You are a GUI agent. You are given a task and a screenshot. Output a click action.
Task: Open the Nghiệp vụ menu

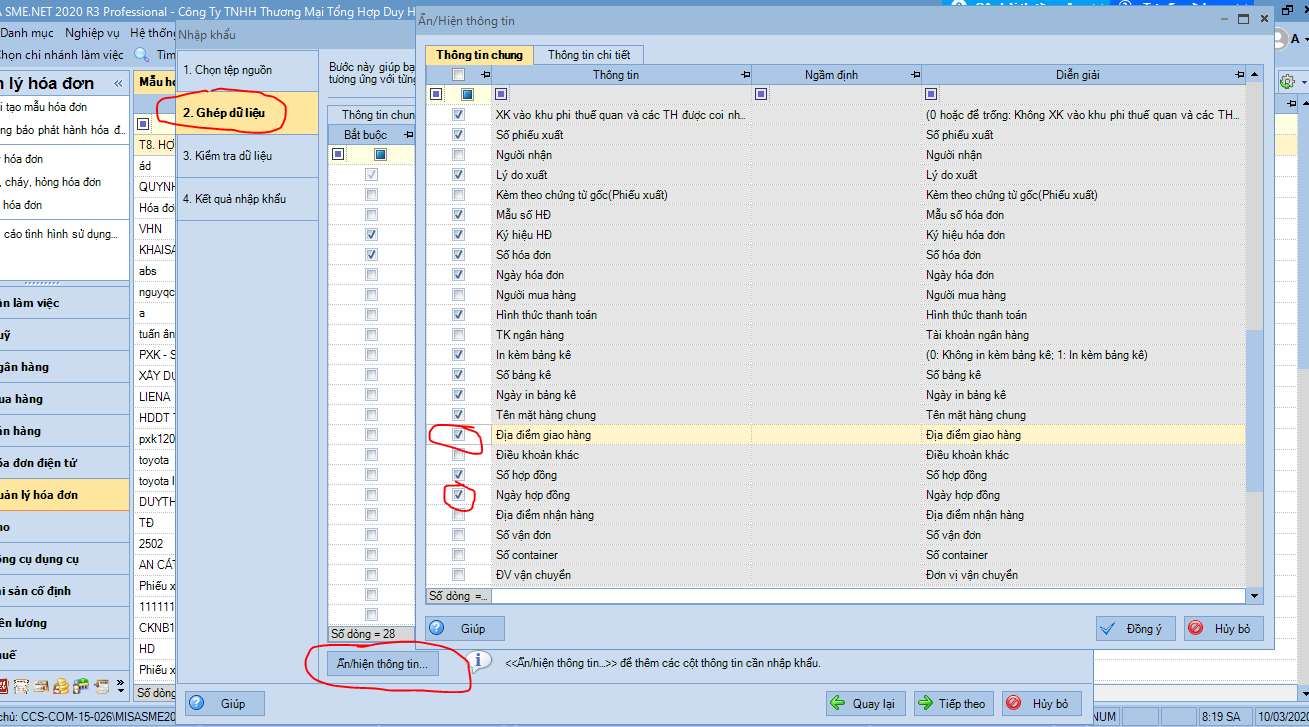click(93, 33)
